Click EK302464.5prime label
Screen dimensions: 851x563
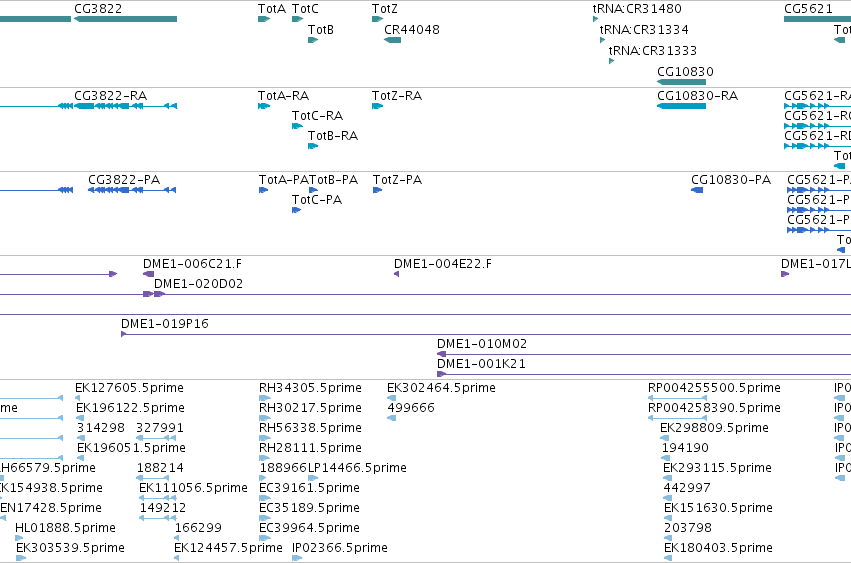(441, 388)
